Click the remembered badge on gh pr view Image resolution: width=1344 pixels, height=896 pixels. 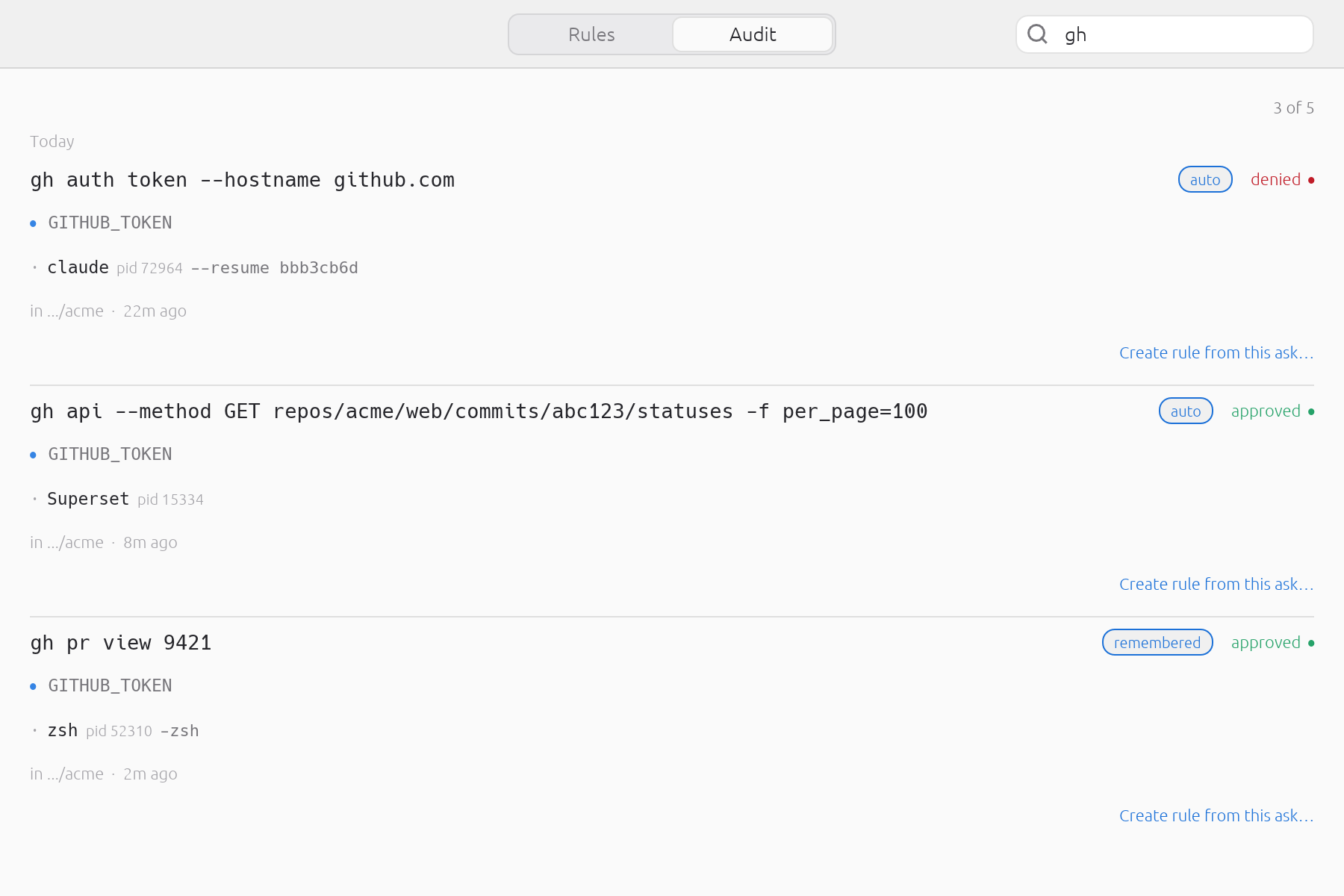pyautogui.click(x=1157, y=642)
